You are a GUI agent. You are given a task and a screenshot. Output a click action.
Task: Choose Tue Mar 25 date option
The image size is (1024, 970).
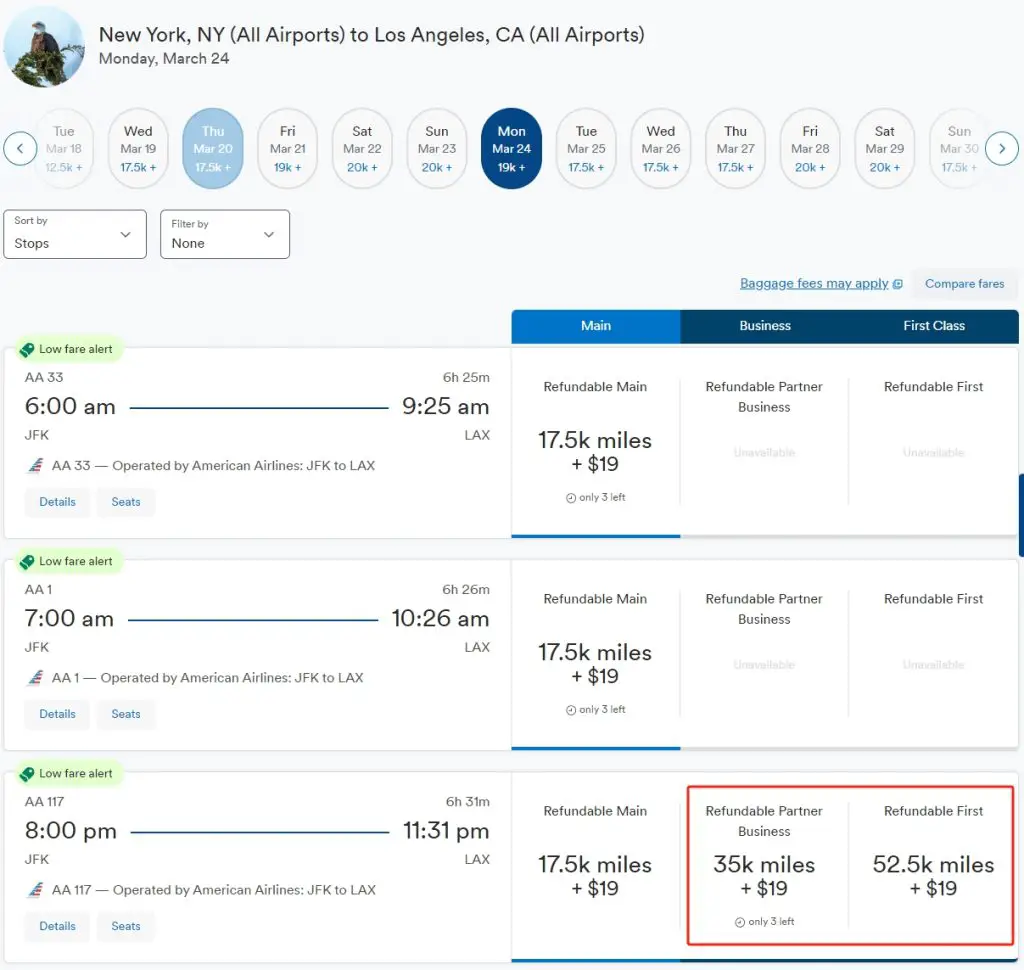tap(586, 149)
